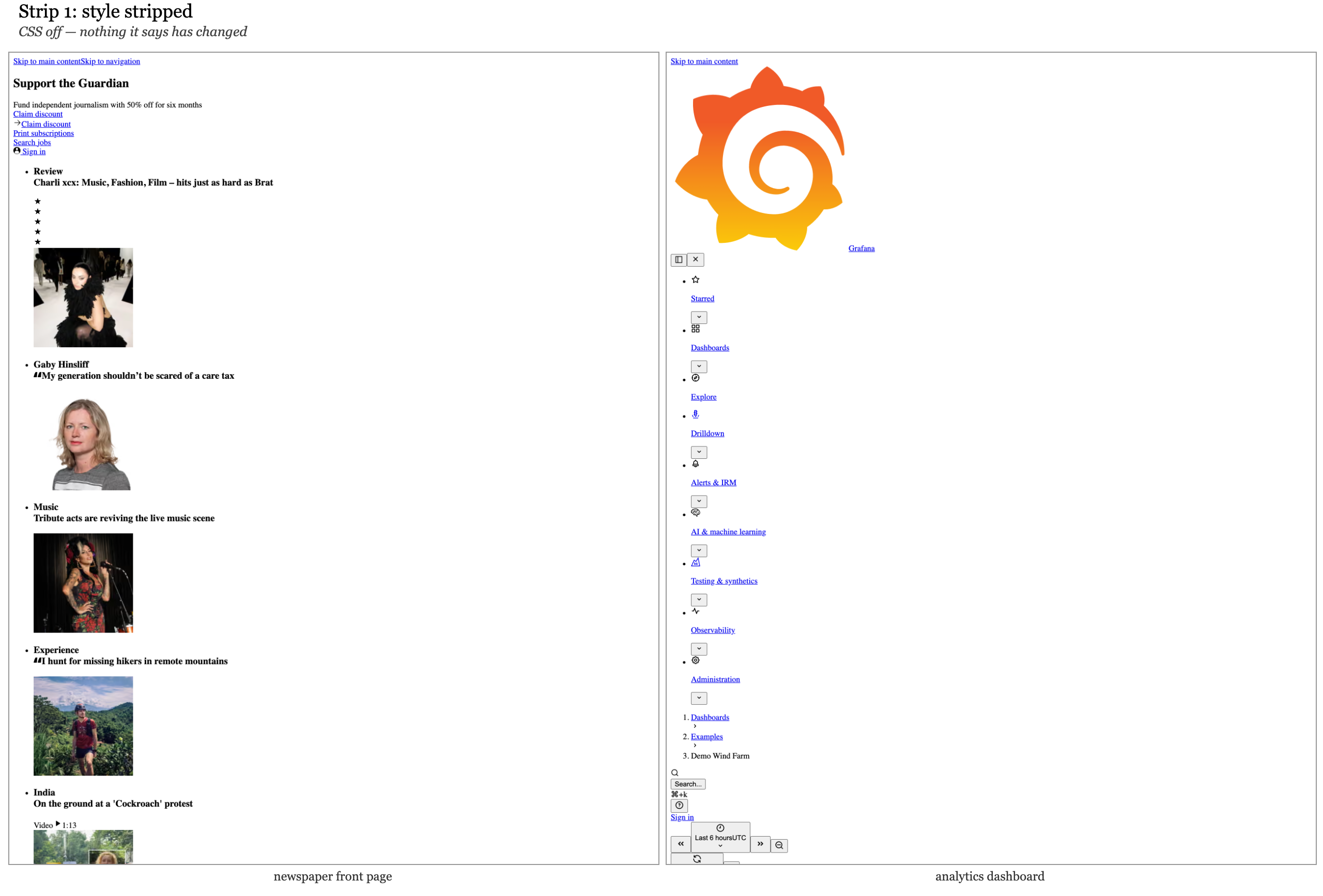Open Drilldown in the Grafana navigation
This screenshot has width=1323, height=896.
(707, 434)
